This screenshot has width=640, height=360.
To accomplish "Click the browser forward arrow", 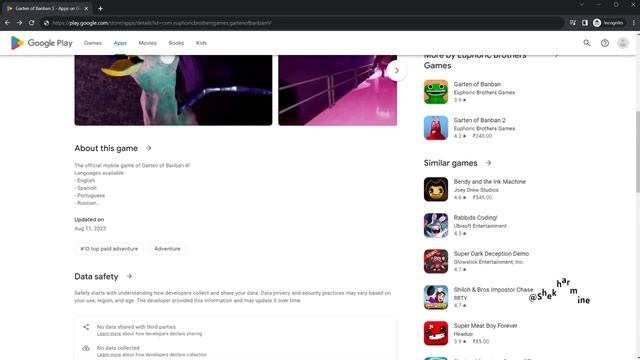I will point(19,23).
